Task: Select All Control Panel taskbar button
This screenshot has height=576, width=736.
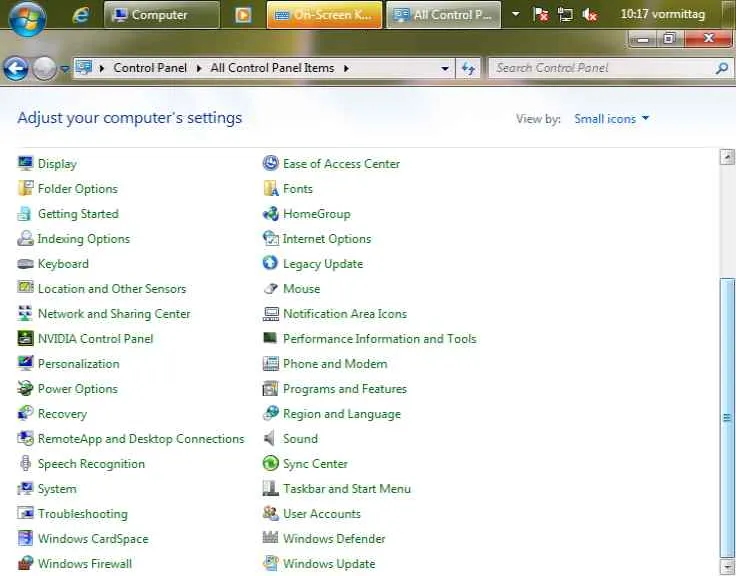Action: click(443, 15)
